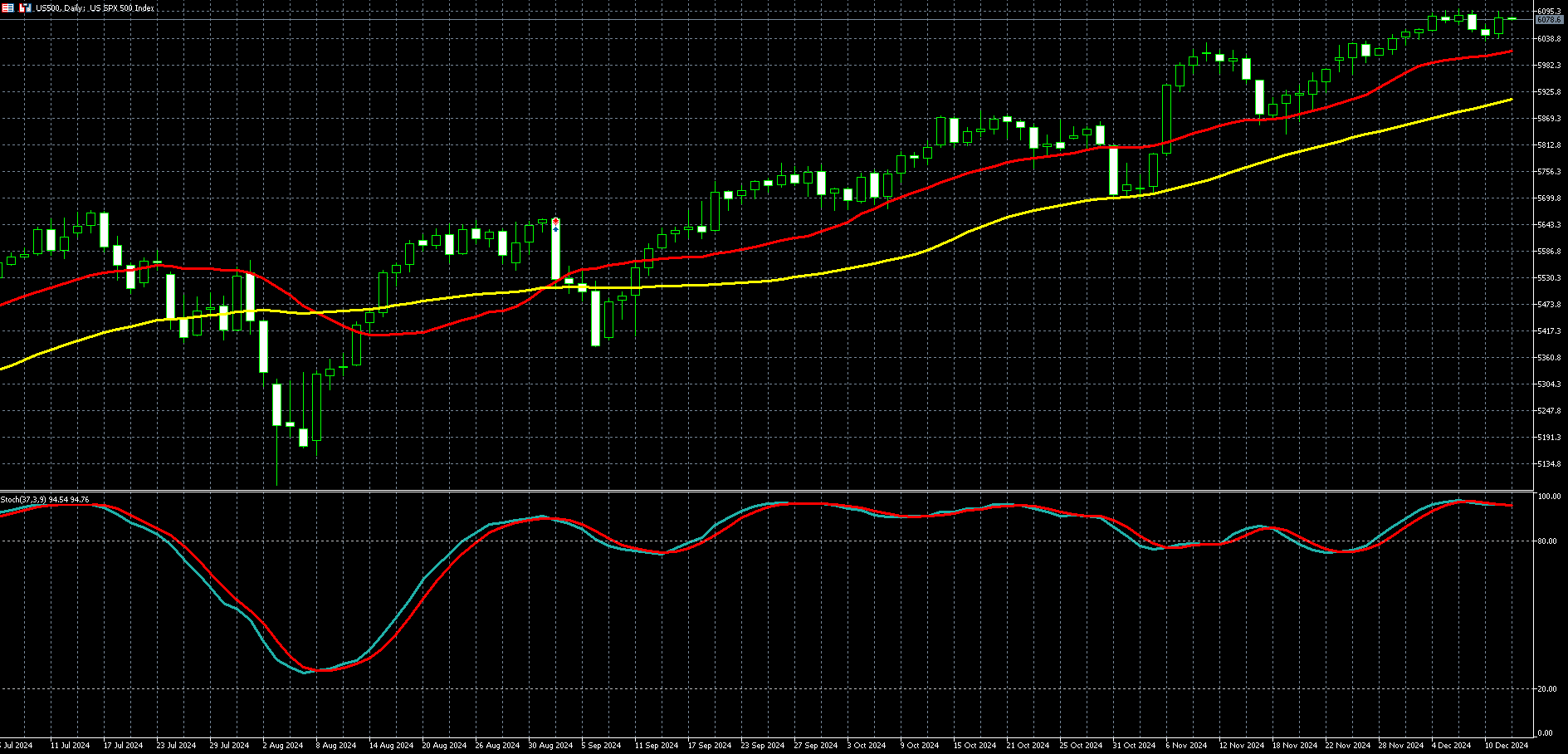
Task: Click the '30 Aug 2024' date label
Action: pos(550,746)
